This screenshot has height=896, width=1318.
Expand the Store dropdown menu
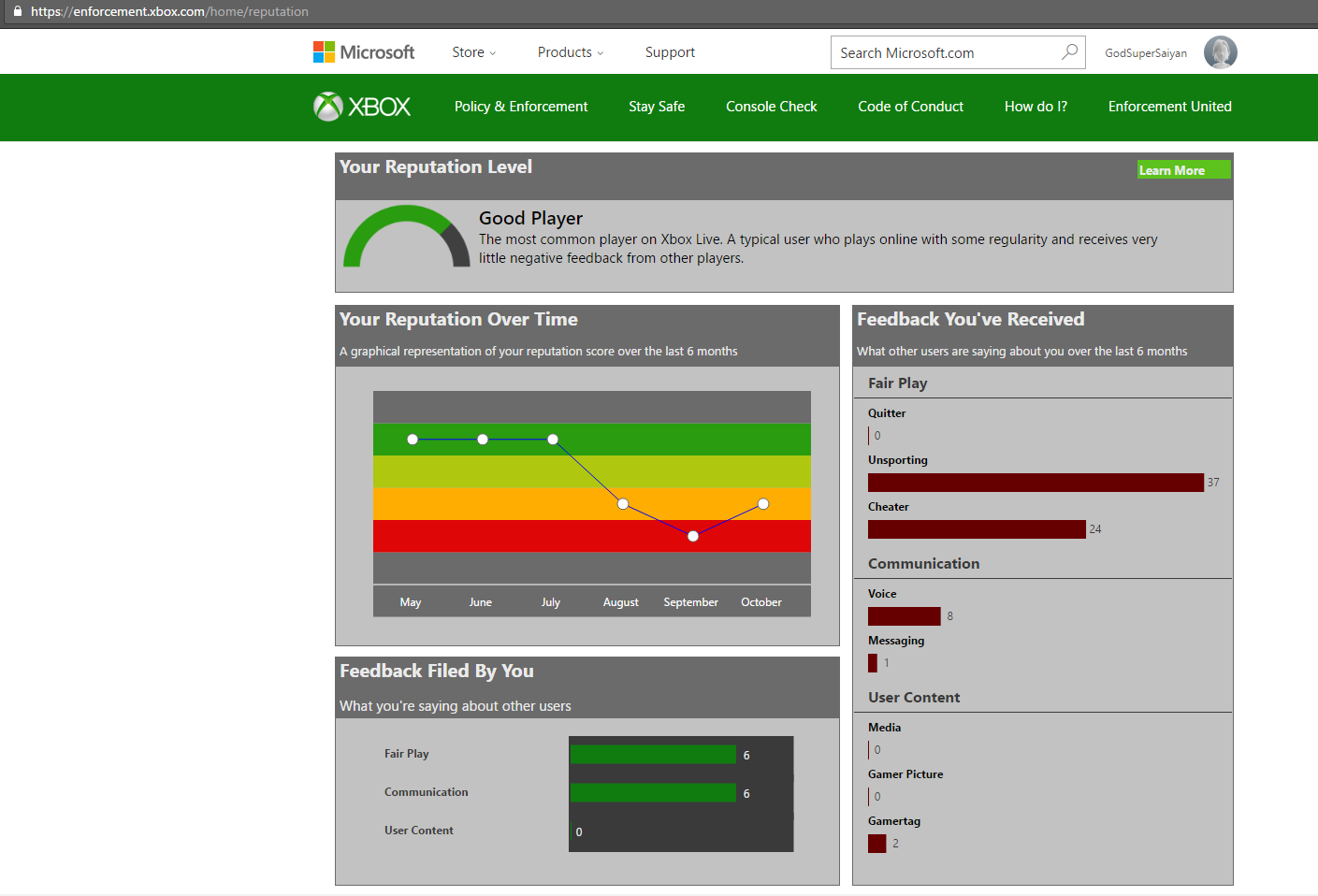[x=474, y=52]
